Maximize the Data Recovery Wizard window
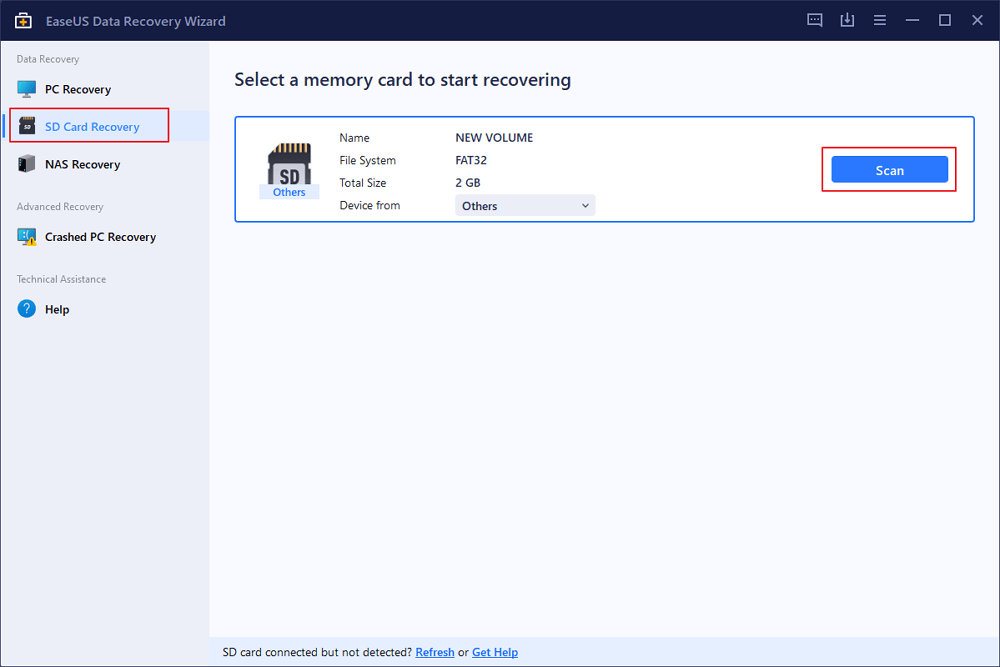This screenshot has height=667, width=1000. tap(944, 20)
